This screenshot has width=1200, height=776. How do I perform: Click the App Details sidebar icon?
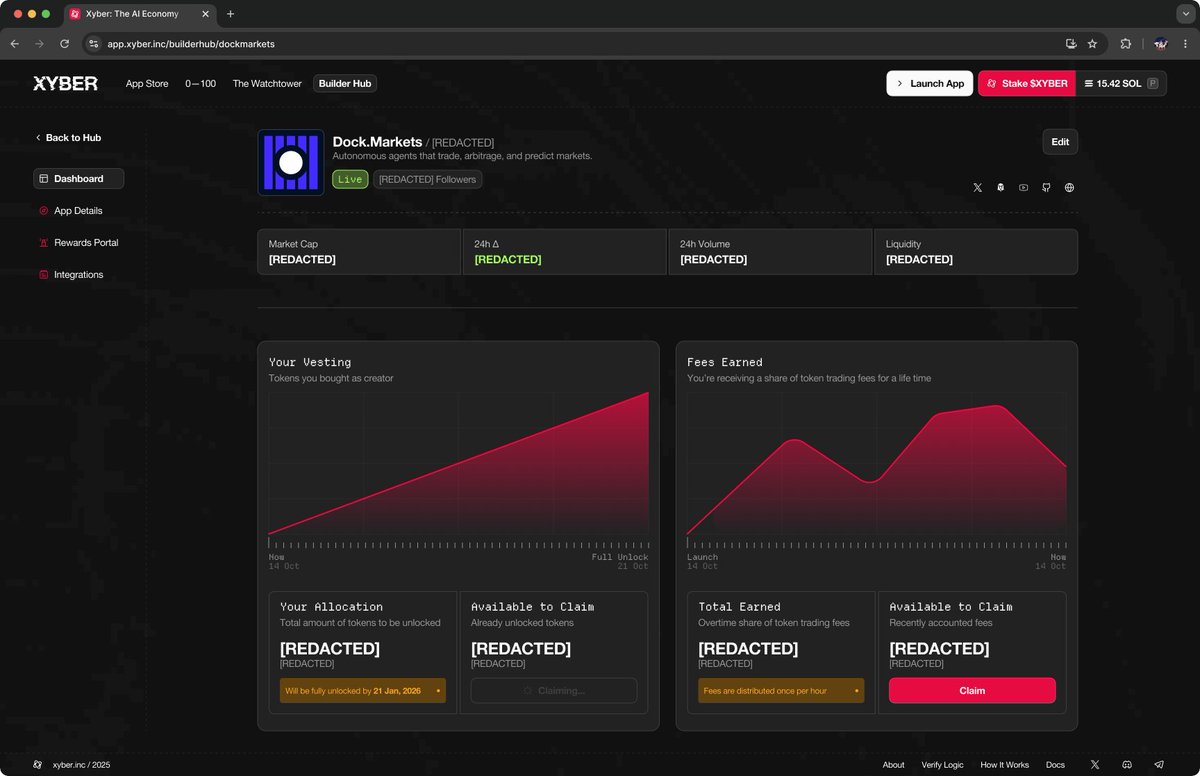pyautogui.click(x=44, y=211)
